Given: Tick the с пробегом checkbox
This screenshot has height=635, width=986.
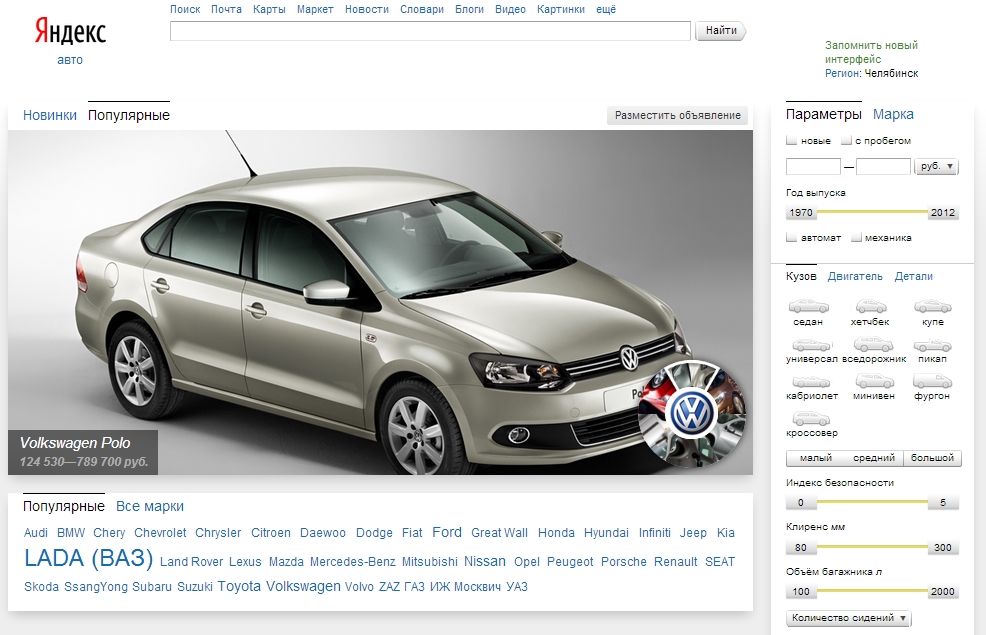Looking at the screenshot, I should tap(846, 141).
